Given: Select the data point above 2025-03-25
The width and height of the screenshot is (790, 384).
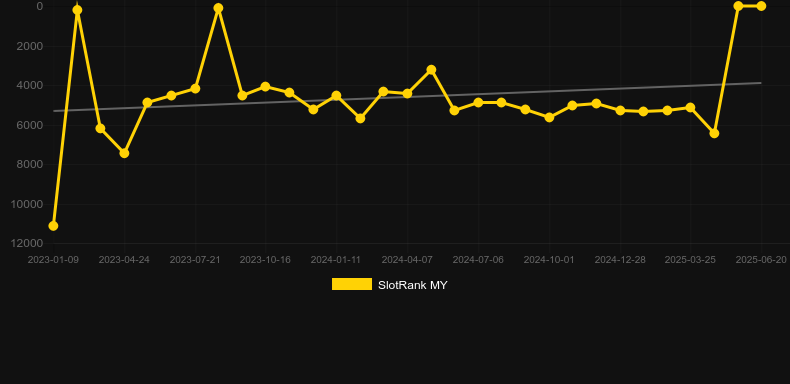Looking at the screenshot, I should tap(690, 107).
